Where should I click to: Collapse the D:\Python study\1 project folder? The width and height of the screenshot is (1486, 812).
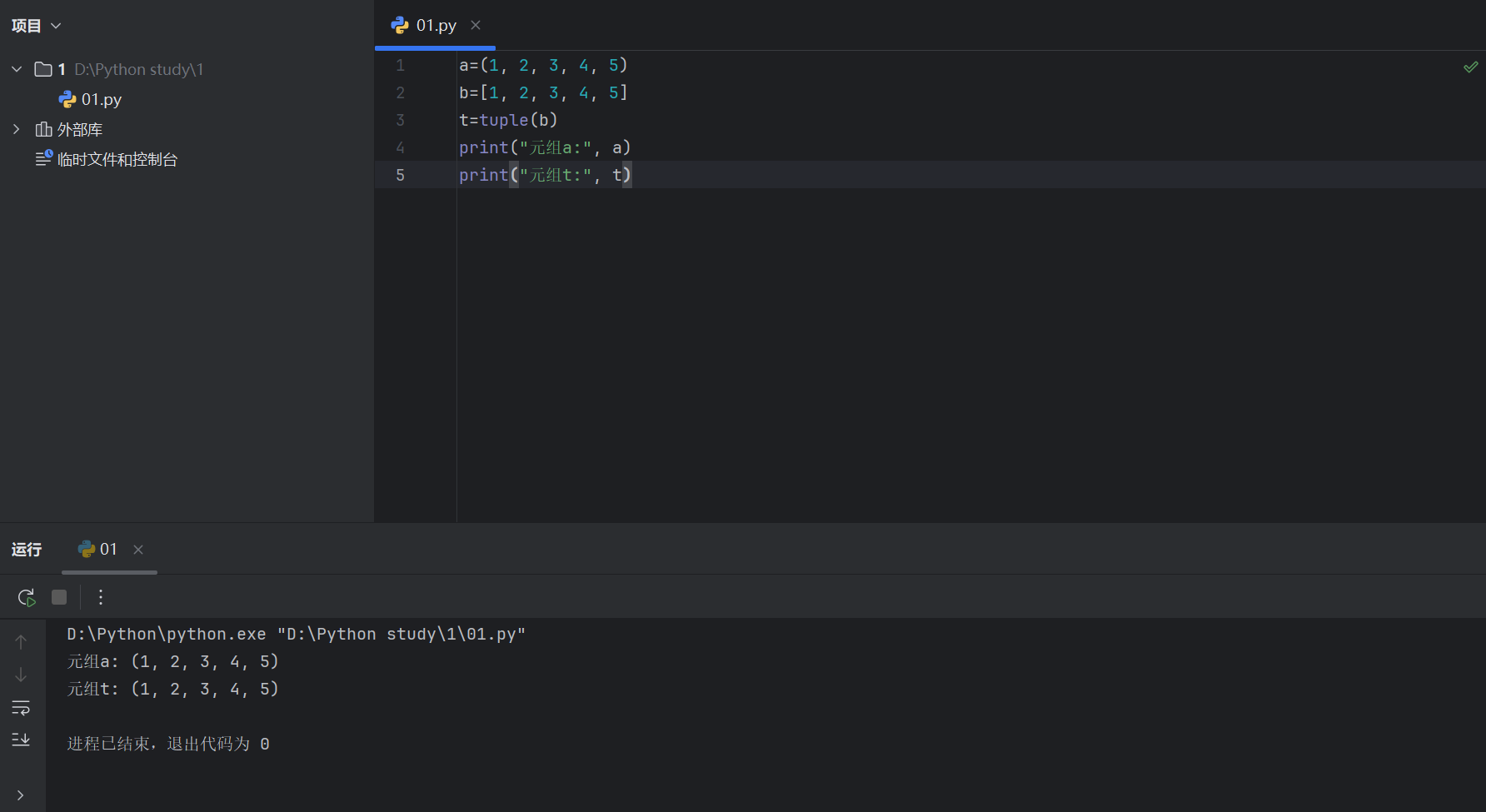coord(16,69)
